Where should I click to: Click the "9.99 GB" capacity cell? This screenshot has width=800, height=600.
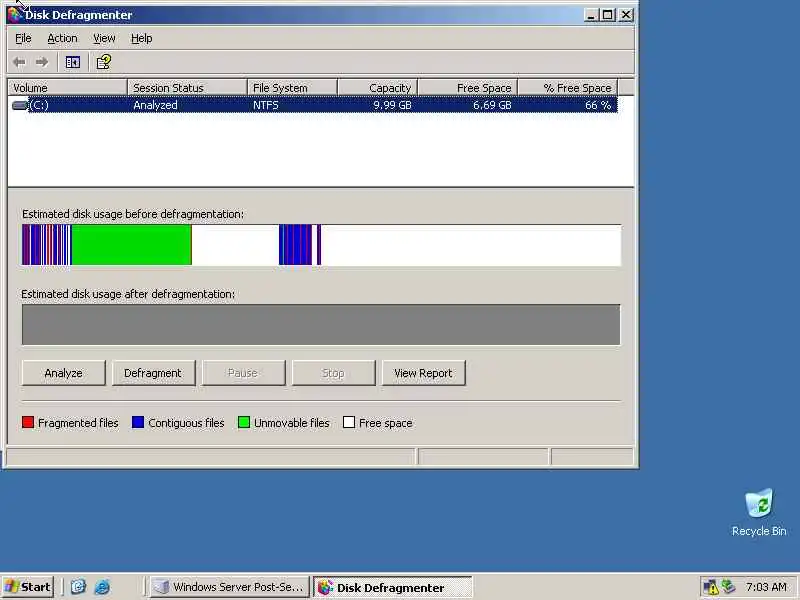(392, 105)
